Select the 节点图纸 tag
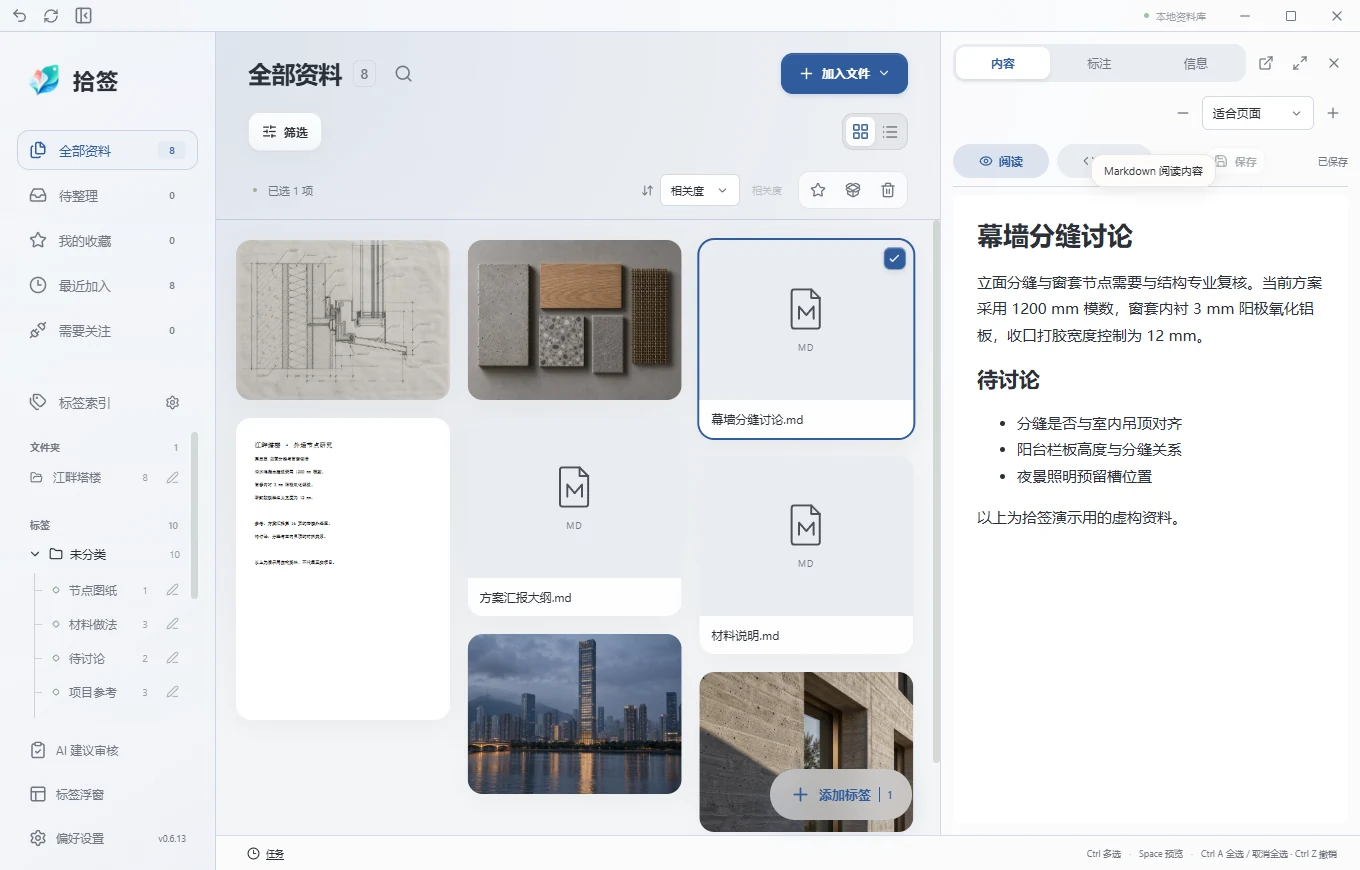1360x870 pixels. [x=95, y=590]
